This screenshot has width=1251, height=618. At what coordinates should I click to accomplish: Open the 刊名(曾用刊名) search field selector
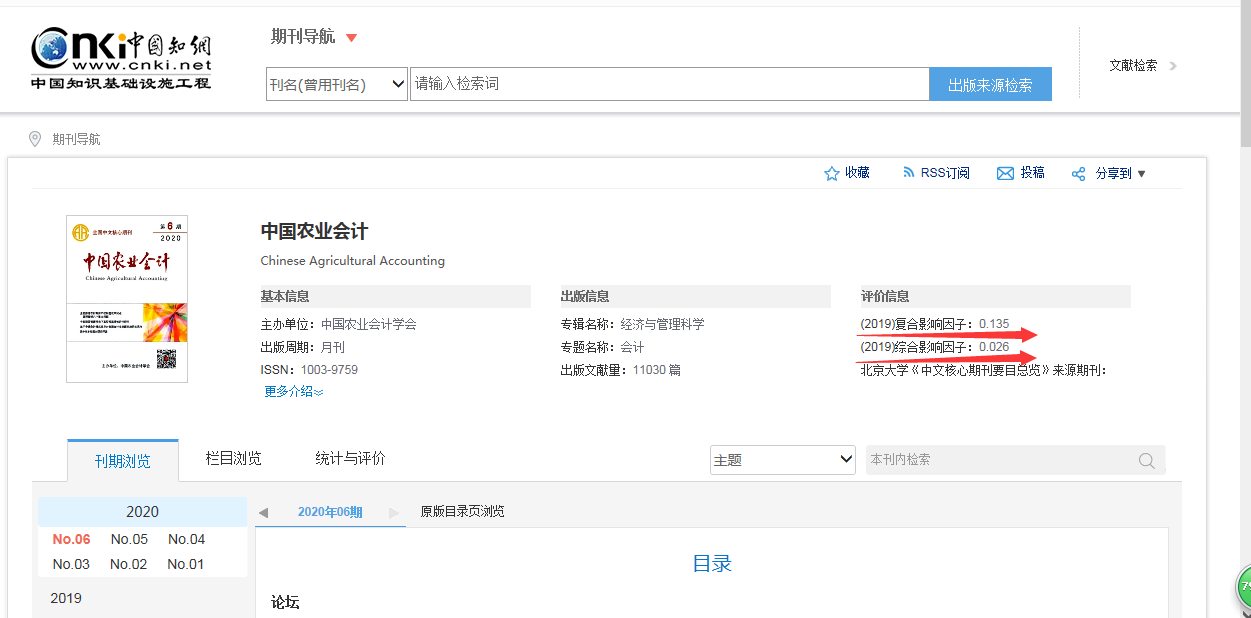pos(337,84)
